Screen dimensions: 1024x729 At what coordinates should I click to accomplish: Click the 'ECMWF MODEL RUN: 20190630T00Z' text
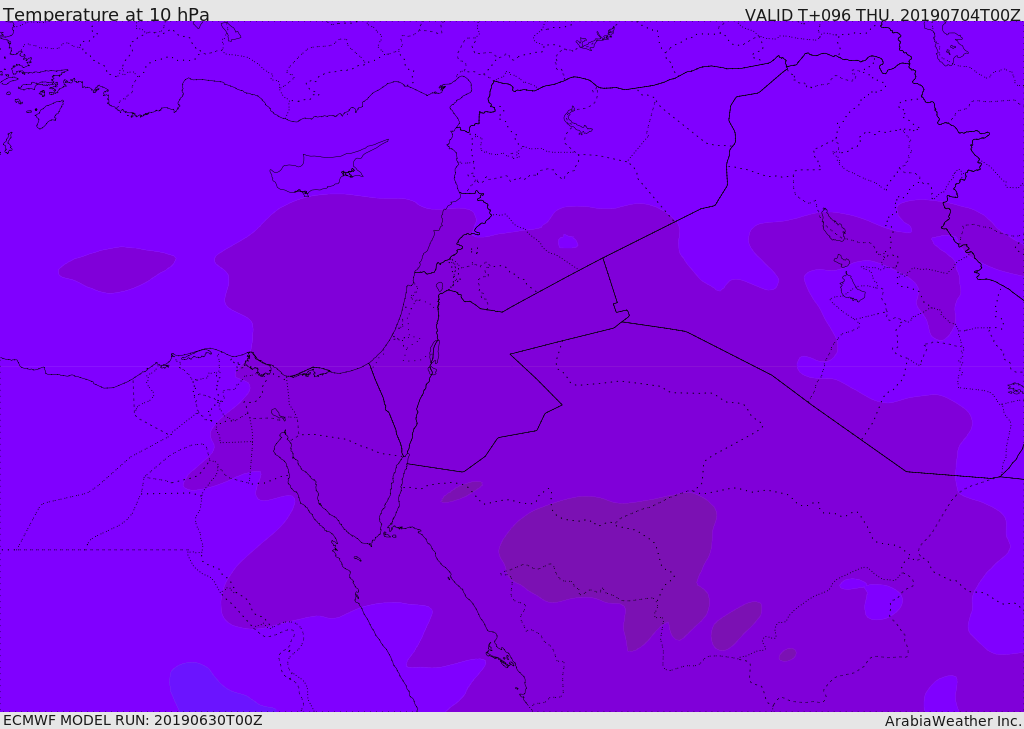tap(133, 720)
